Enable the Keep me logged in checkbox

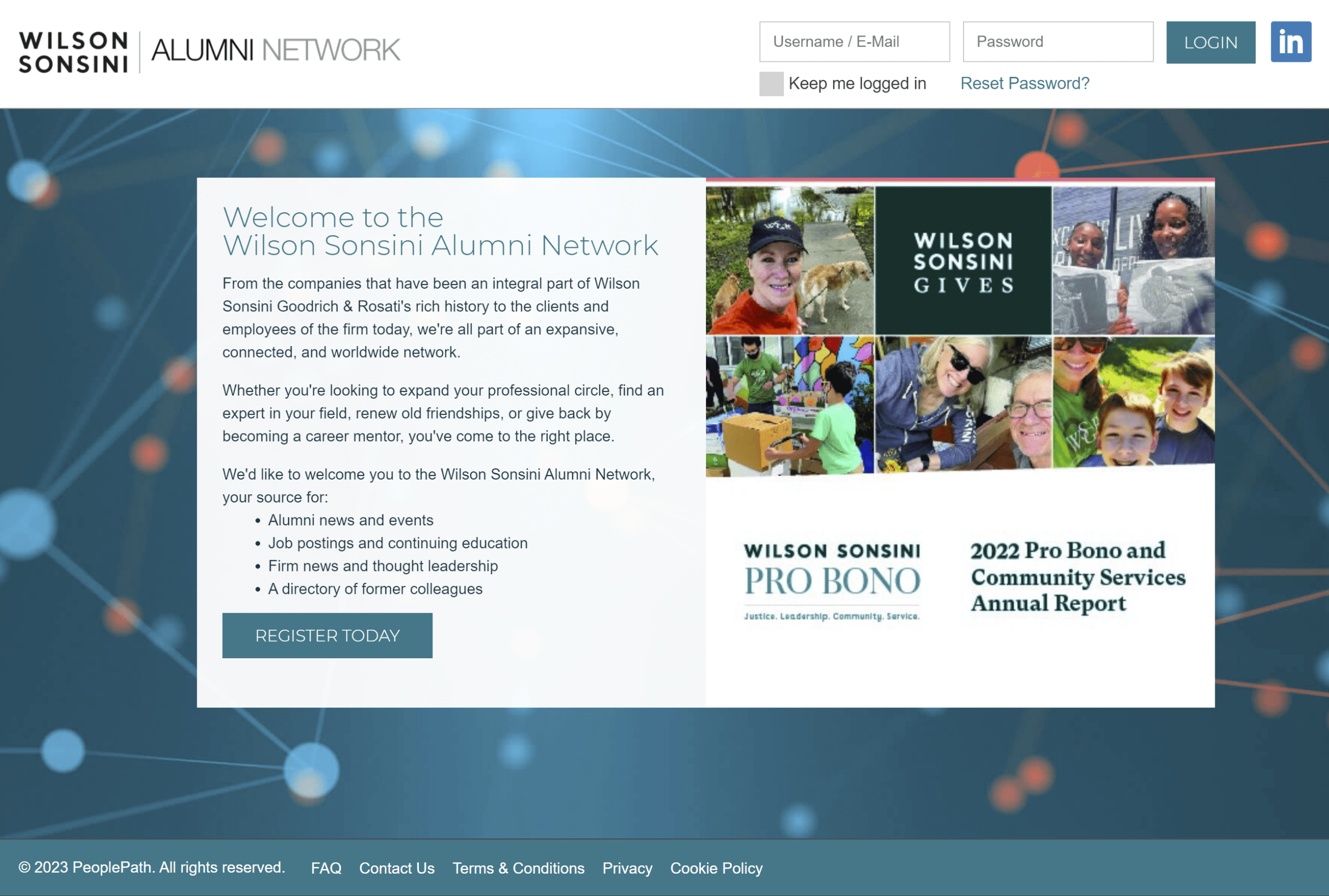point(770,84)
